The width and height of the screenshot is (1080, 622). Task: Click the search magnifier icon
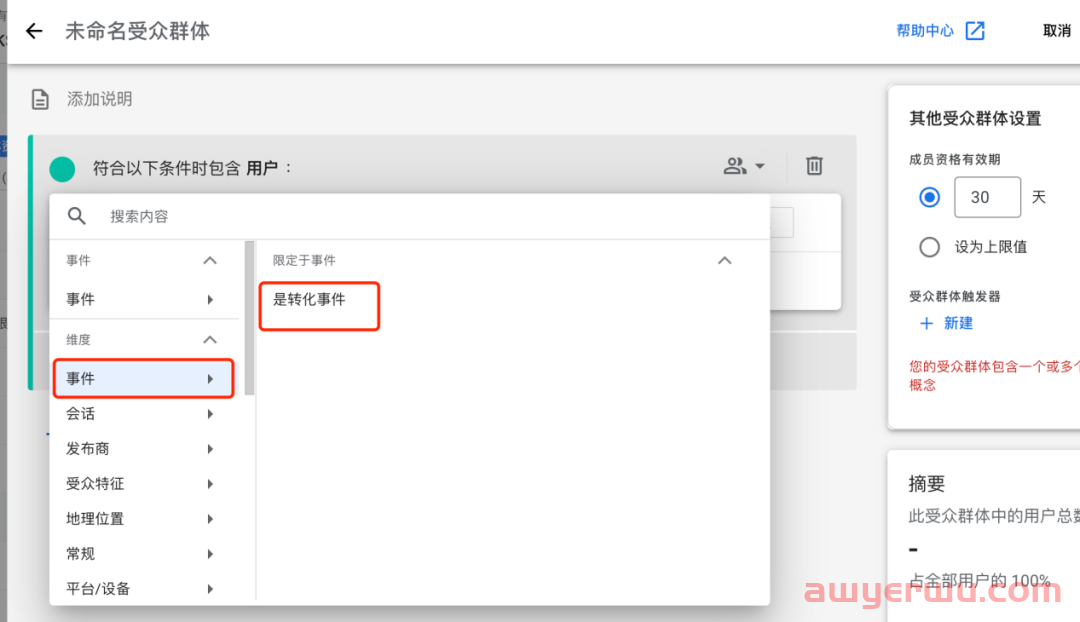coord(76,216)
